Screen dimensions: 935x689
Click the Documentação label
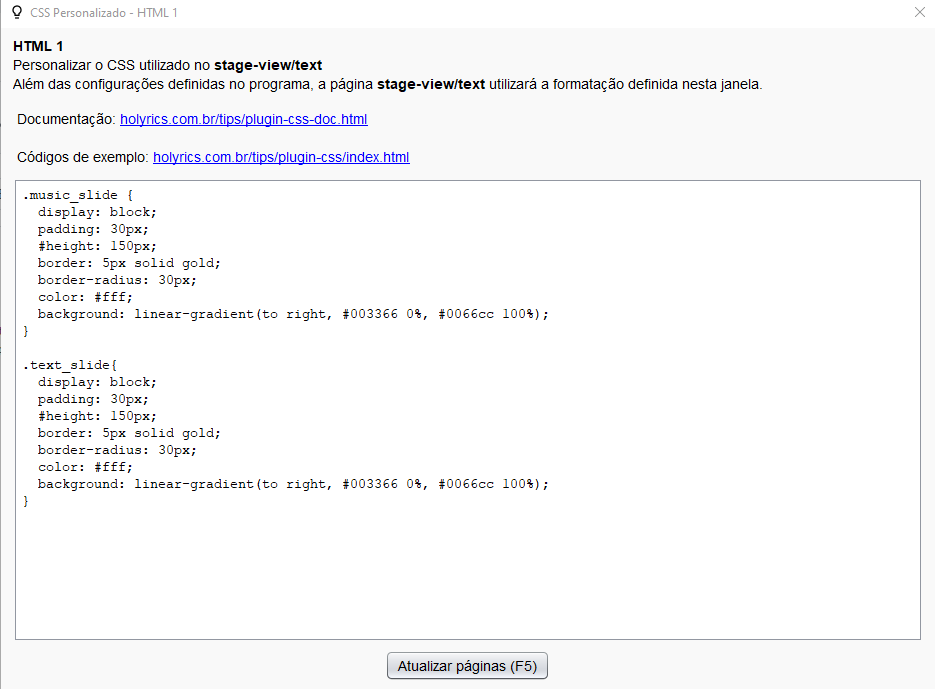66,119
